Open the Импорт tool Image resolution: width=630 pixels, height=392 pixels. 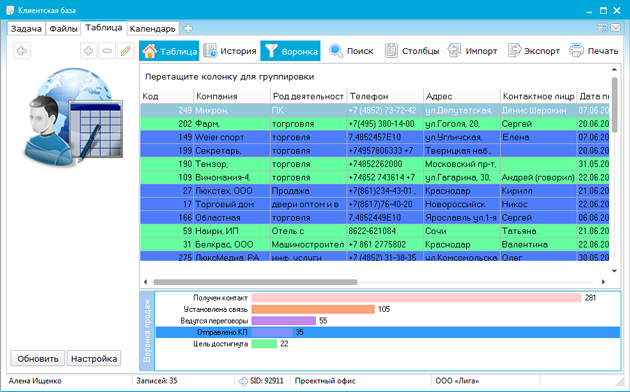click(472, 51)
